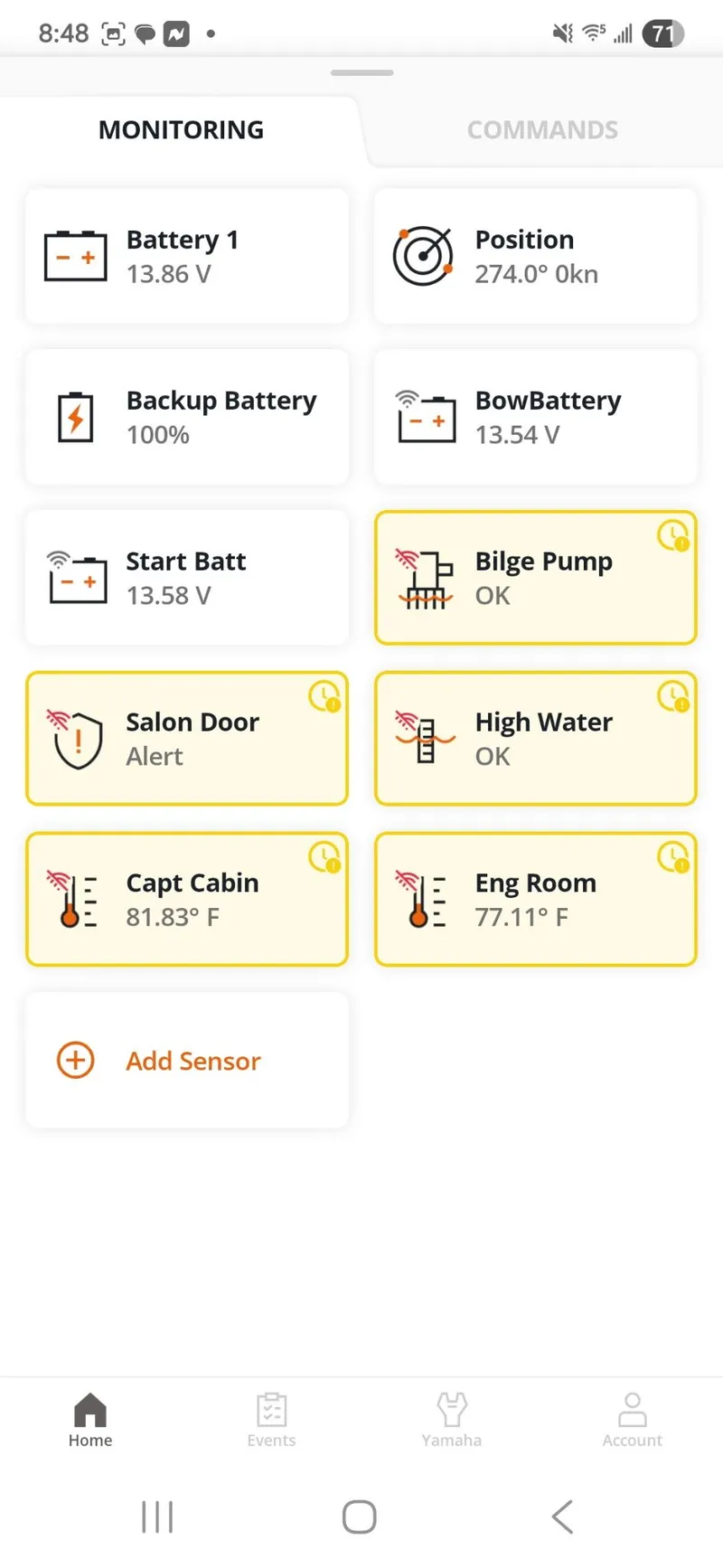The height and width of the screenshot is (1568, 723).
Task: Tap the clock warning badge on Salon Door
Action: pos(324,697)
